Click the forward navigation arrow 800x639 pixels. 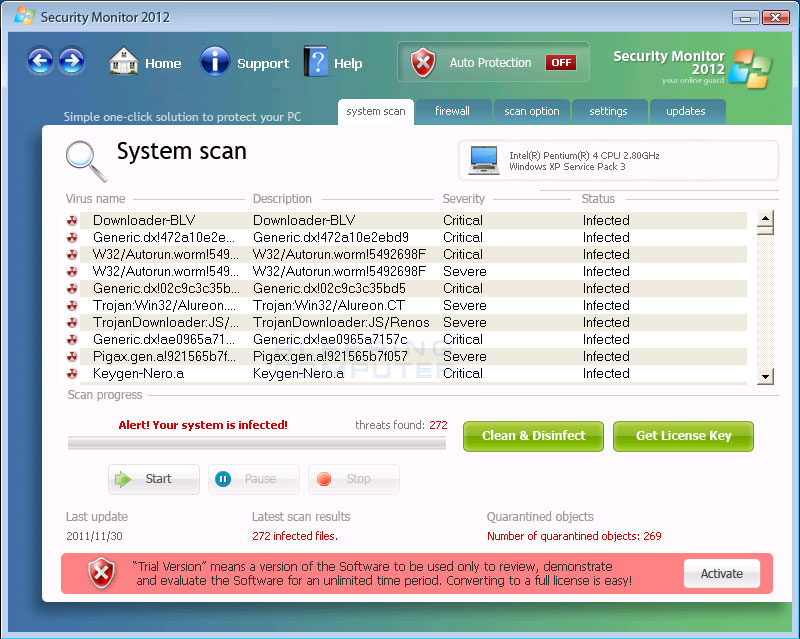pos(71,62)
